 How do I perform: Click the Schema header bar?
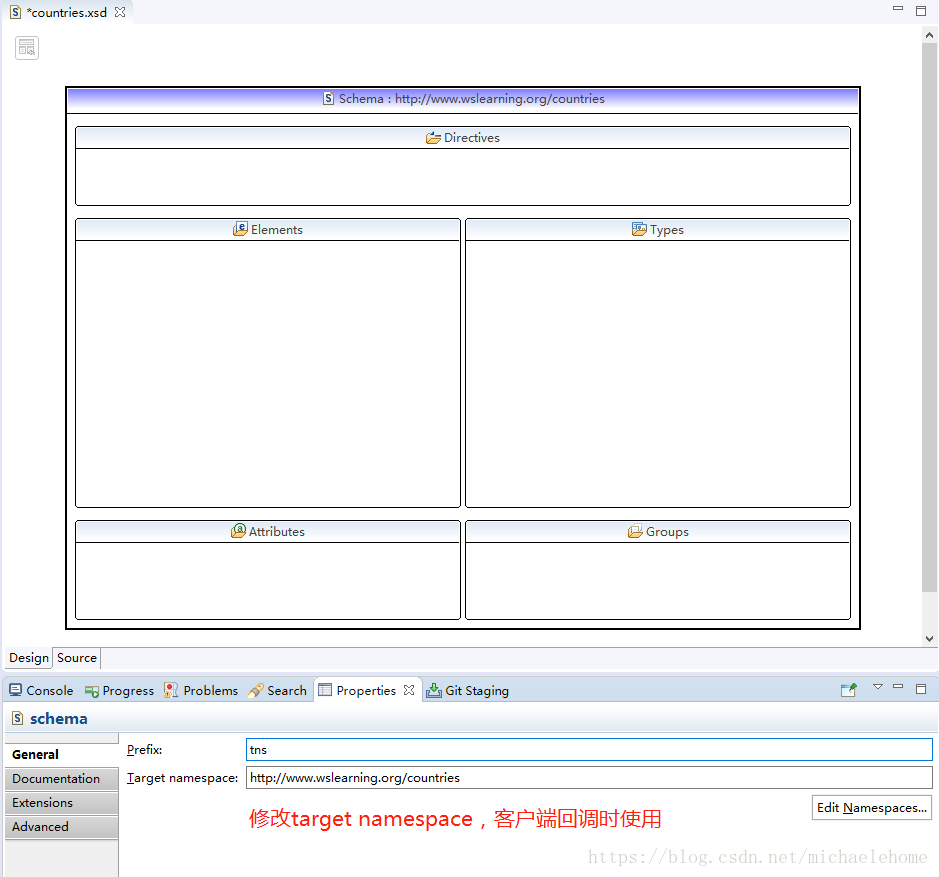point(463,99)
